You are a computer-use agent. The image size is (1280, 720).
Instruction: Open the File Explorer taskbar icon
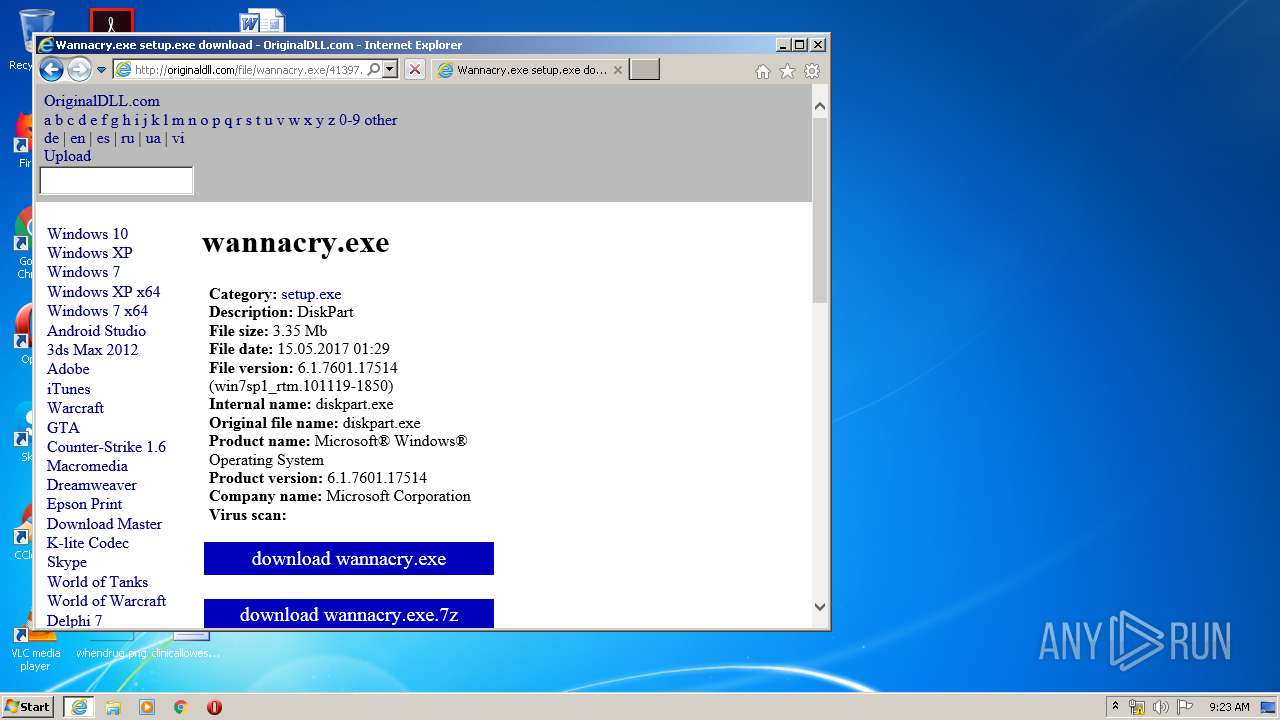click(x=113, y=707)
